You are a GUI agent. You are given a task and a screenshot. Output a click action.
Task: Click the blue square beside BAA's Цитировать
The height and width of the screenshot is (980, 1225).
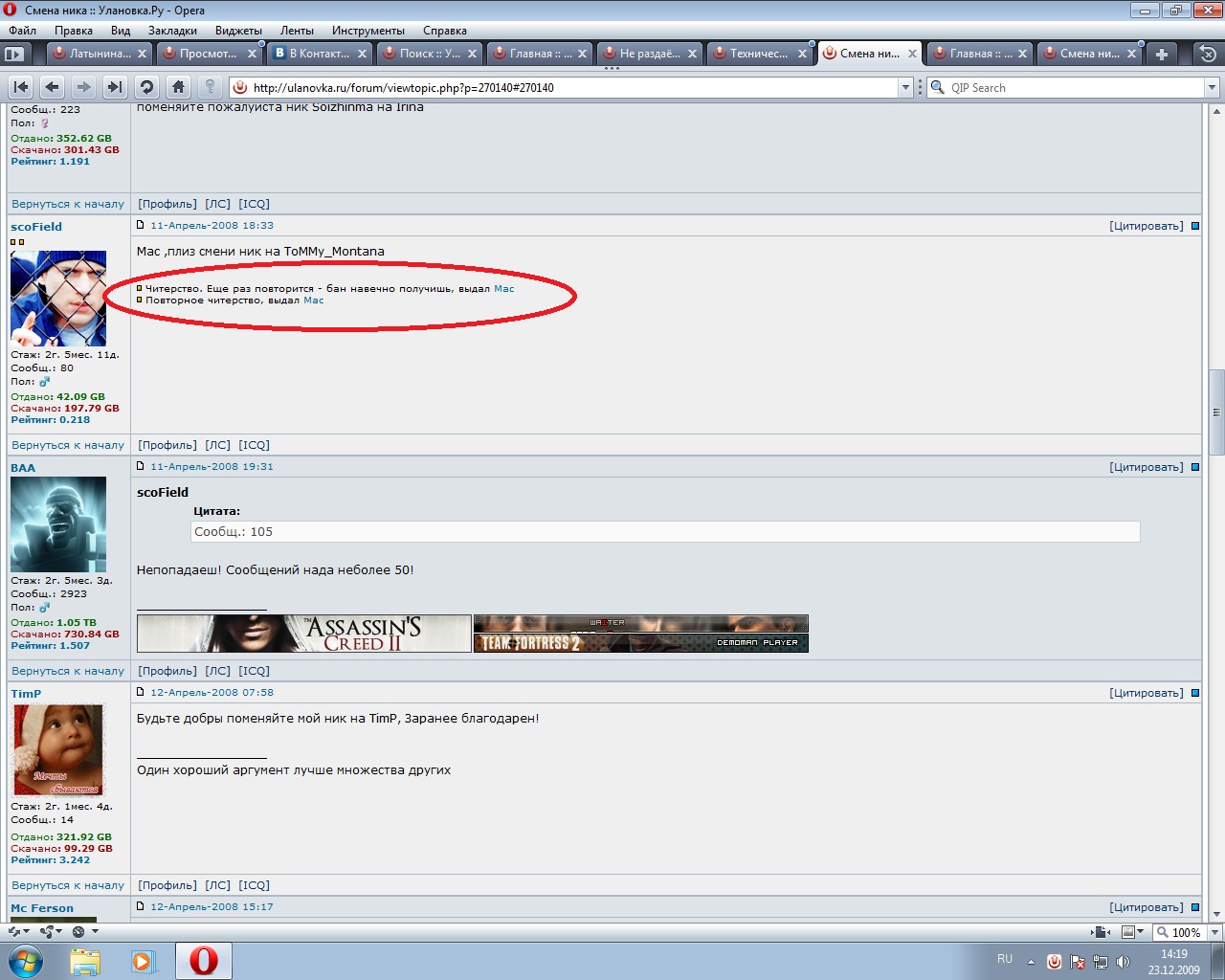(1194, 467)
